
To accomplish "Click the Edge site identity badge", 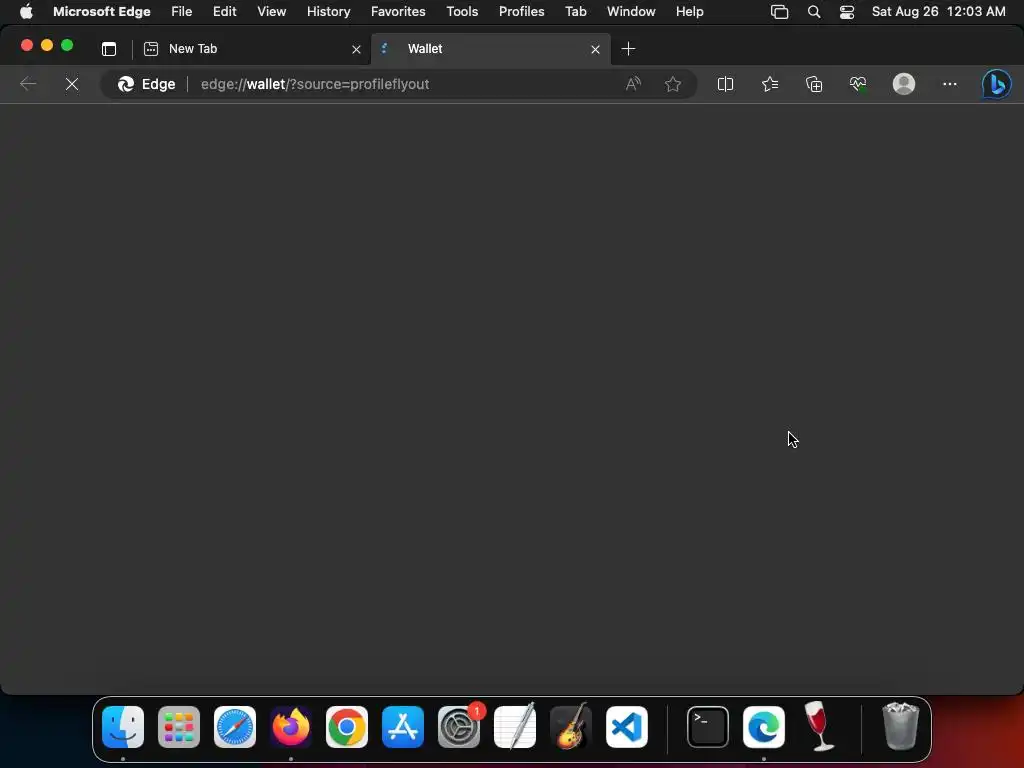I will pyautogui.click(x=146, y=84).
